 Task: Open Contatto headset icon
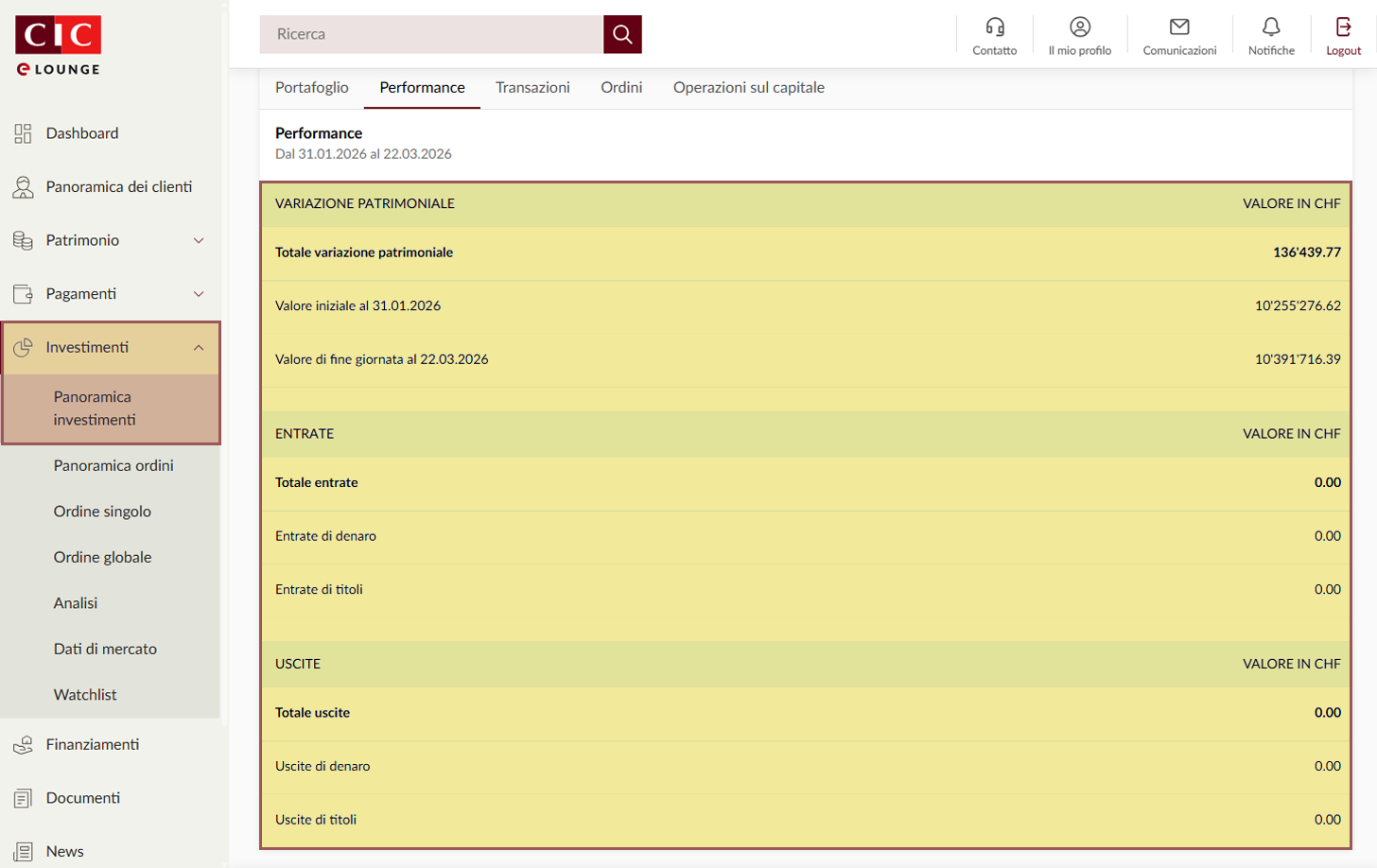coord(994,27)
